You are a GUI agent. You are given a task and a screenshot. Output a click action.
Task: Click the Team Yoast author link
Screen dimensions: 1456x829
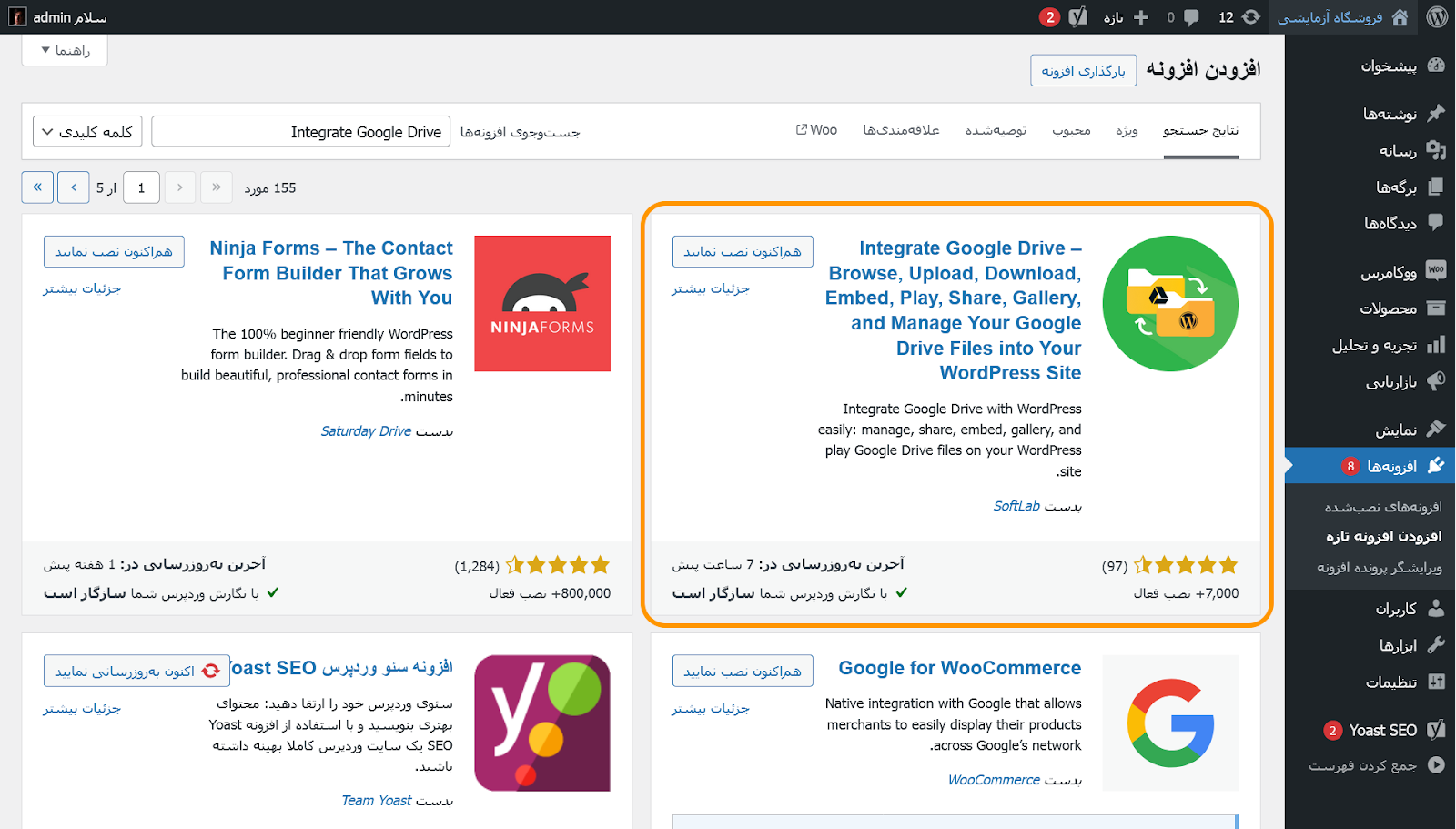coord(377,801)
